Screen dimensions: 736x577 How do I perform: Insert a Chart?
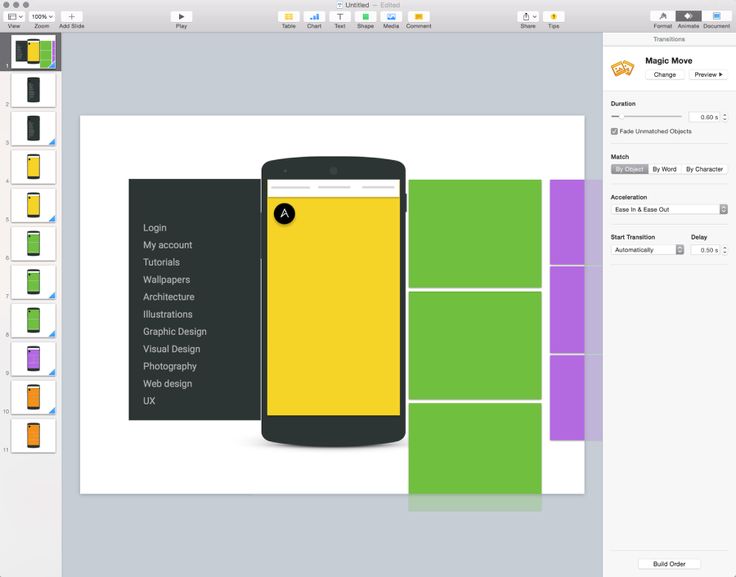tap(314, 16)
